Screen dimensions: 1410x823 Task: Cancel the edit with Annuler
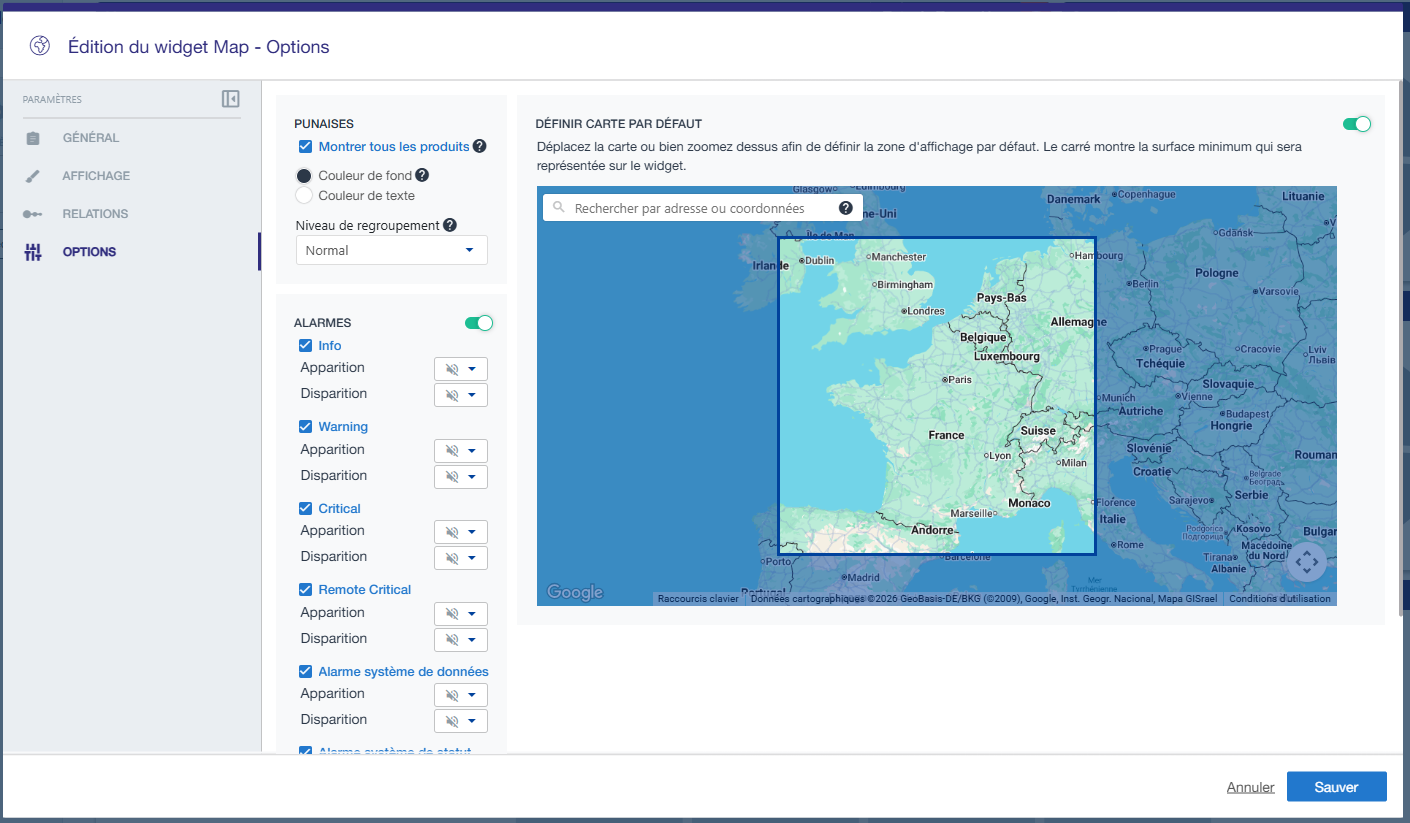1250,788
